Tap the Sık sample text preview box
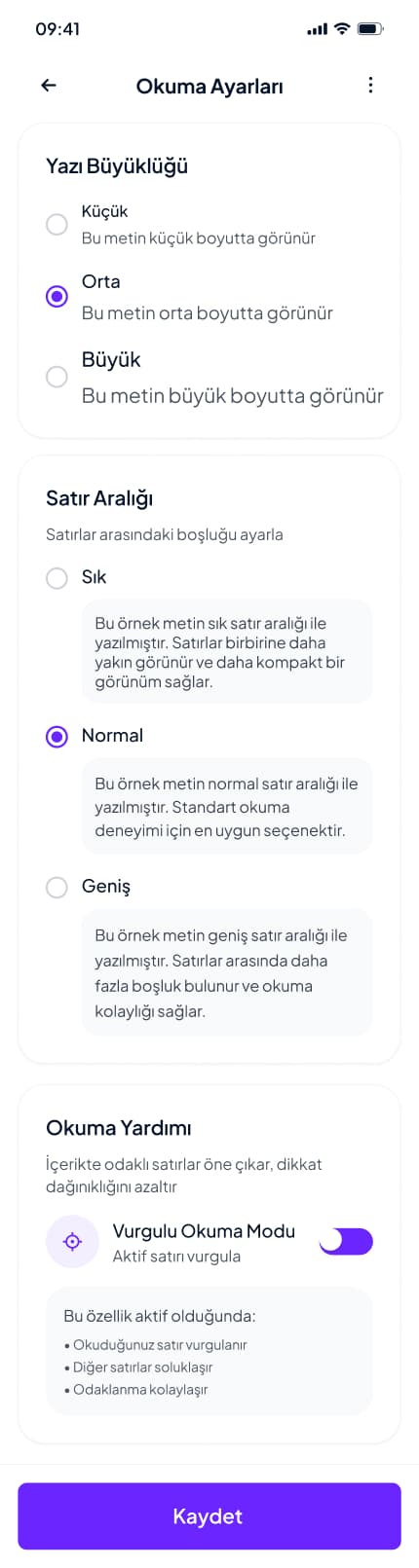 point(226,652)
